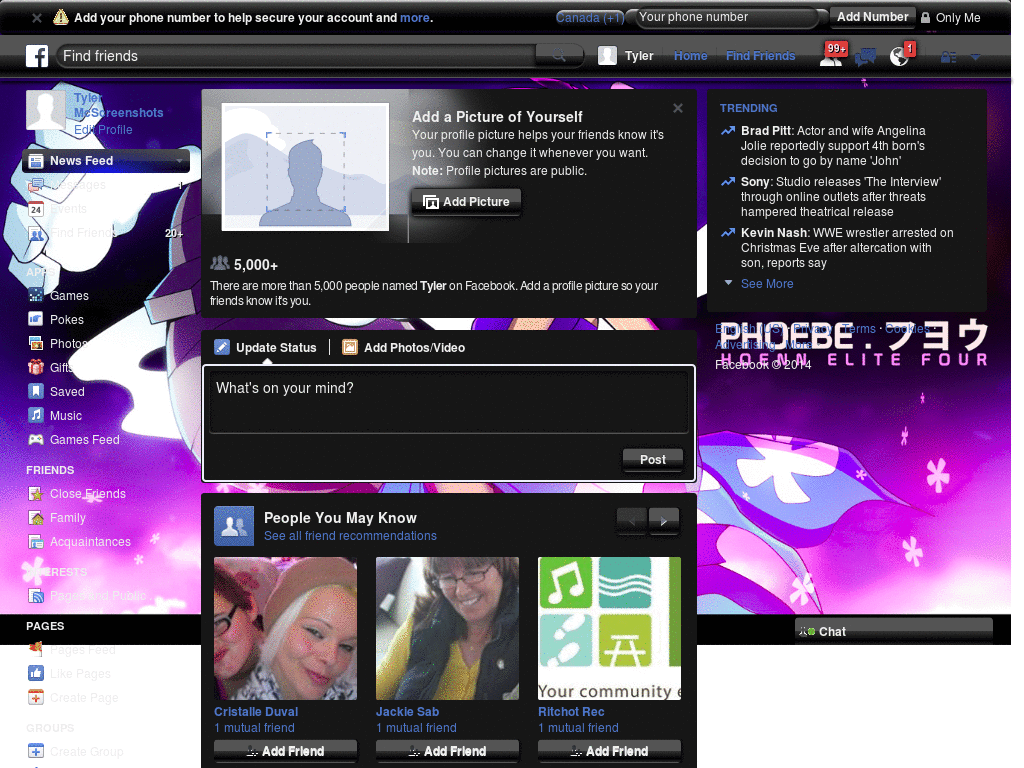
Task: Open privacy shortcuts icon in top bar
Action: 948,57
